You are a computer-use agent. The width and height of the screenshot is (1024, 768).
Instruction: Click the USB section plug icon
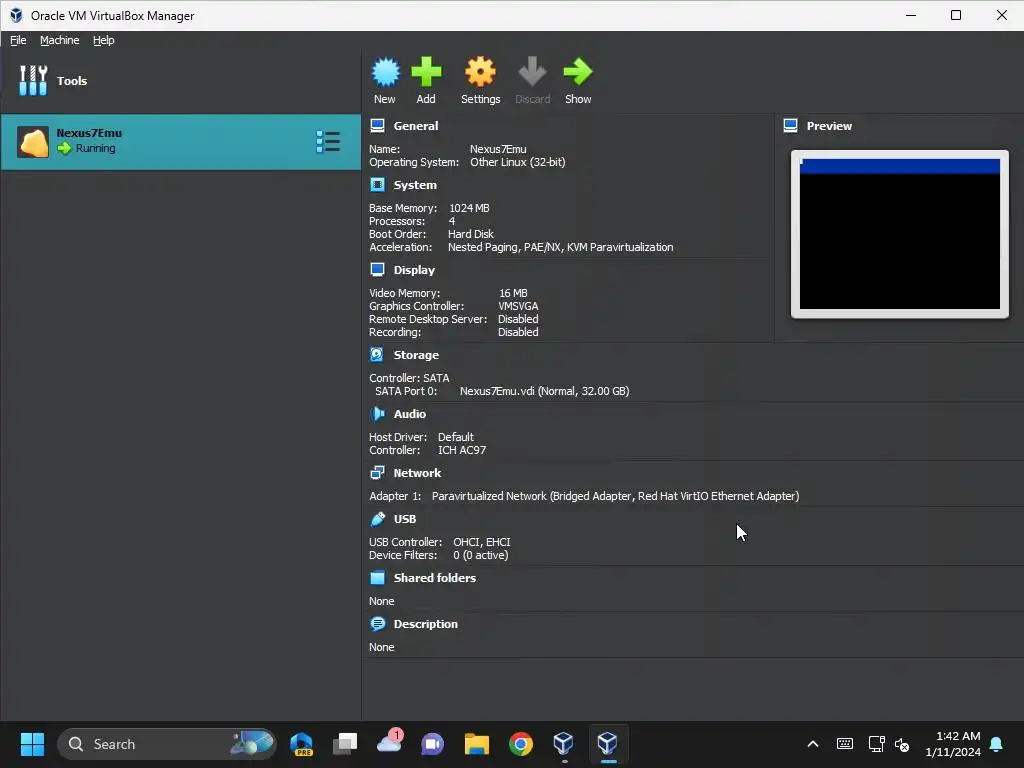[x=377, y=519]
